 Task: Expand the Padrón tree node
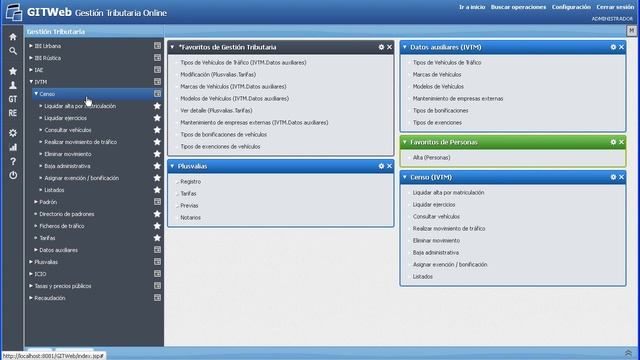click(x=36, y=202)
